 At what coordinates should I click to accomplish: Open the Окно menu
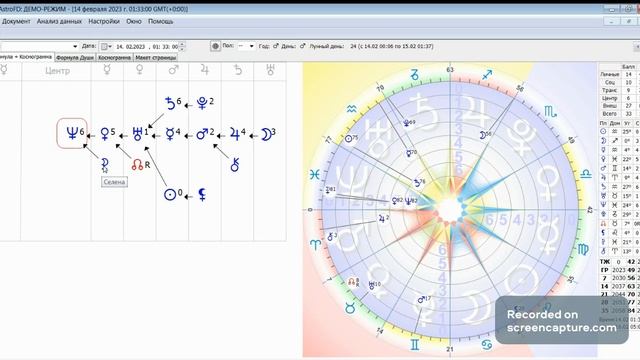coord(133,21)
